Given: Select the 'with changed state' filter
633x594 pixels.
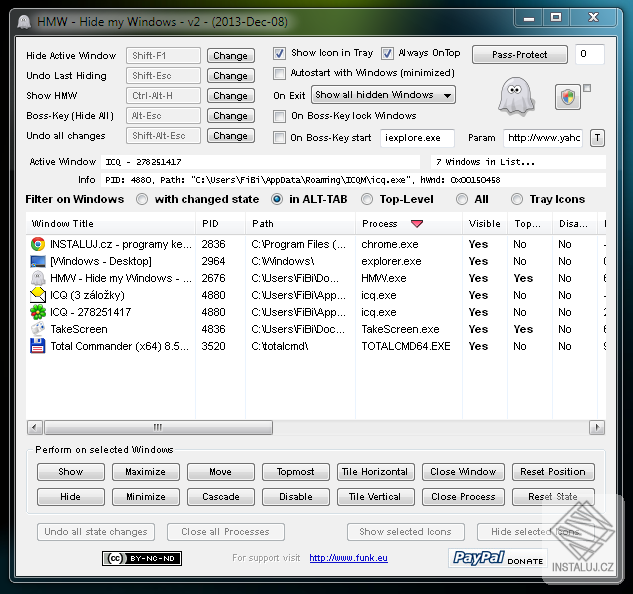Looking at the screenshot, I should coord(142,199).
